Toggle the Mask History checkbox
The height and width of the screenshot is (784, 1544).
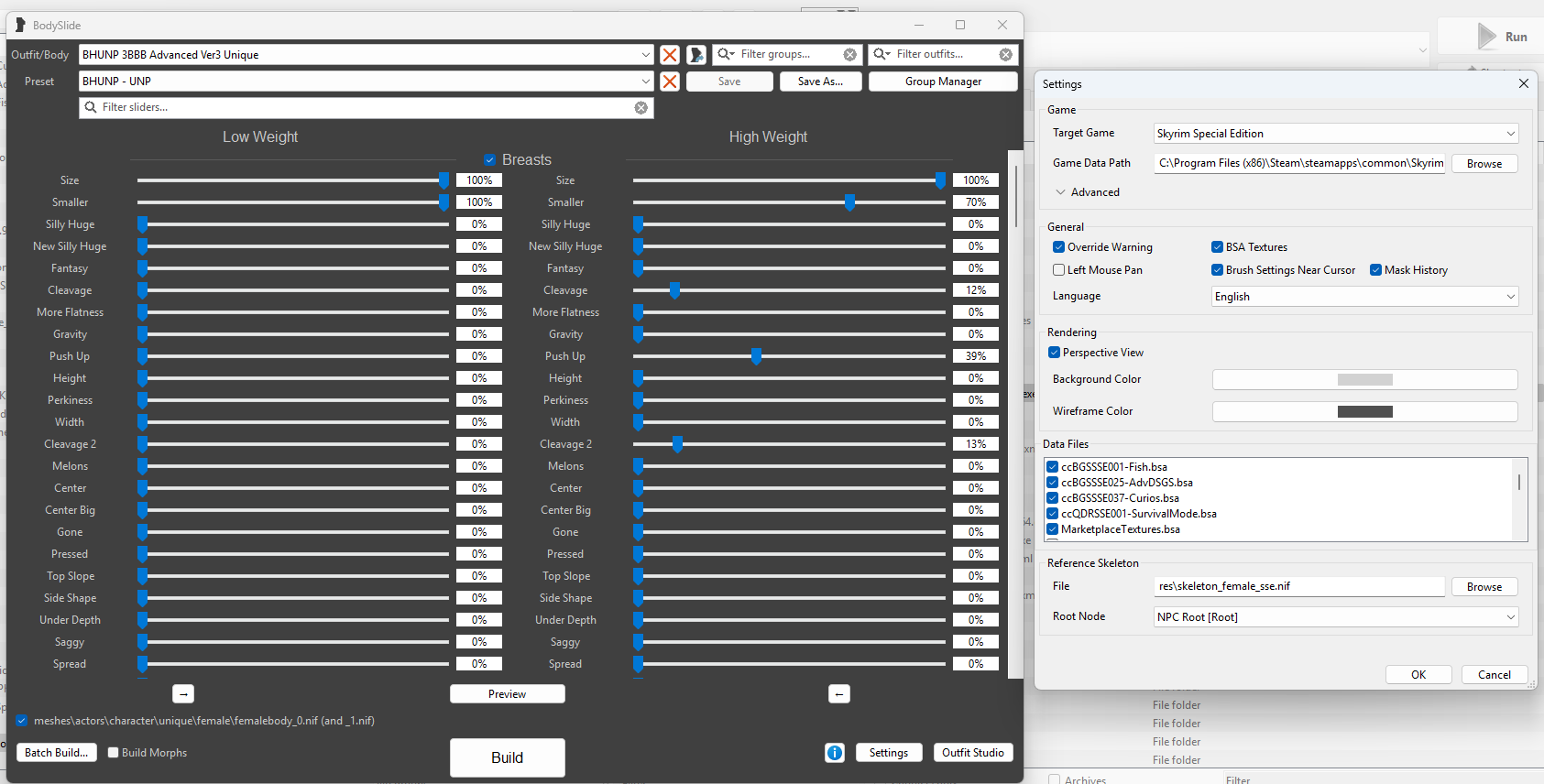coord(1375,270)
